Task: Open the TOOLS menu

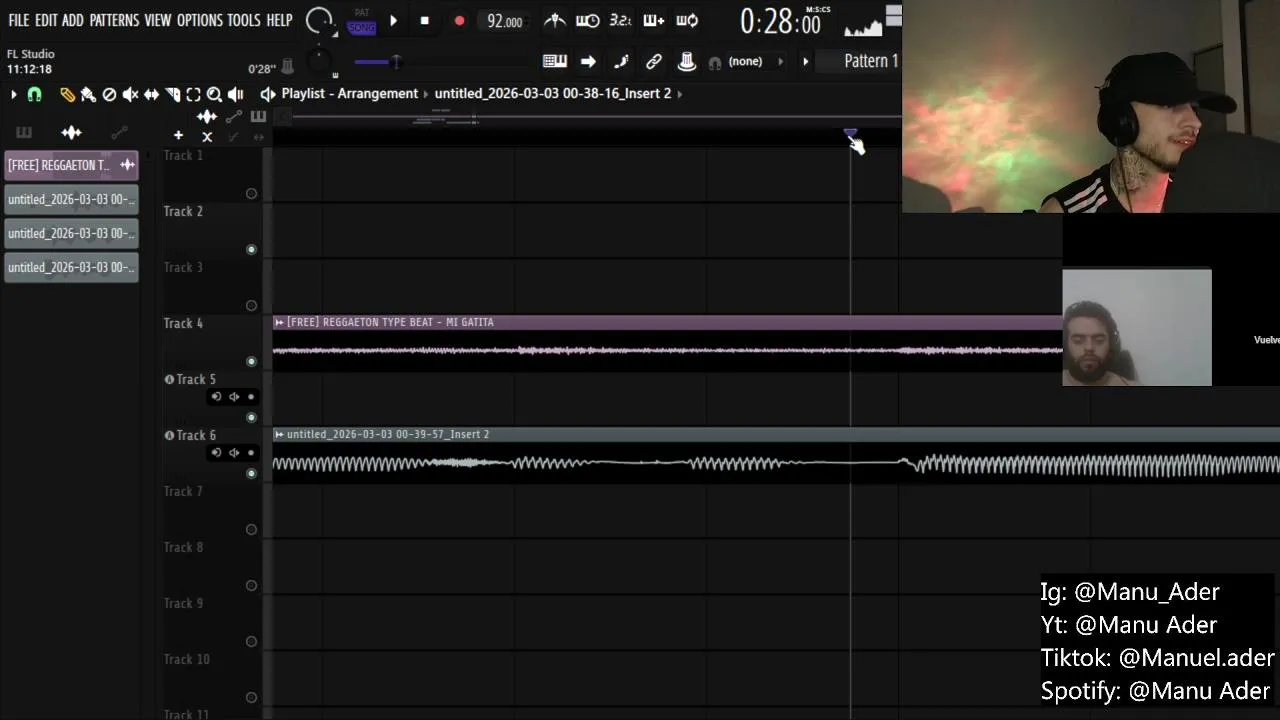Action: [x=244, y=20]
